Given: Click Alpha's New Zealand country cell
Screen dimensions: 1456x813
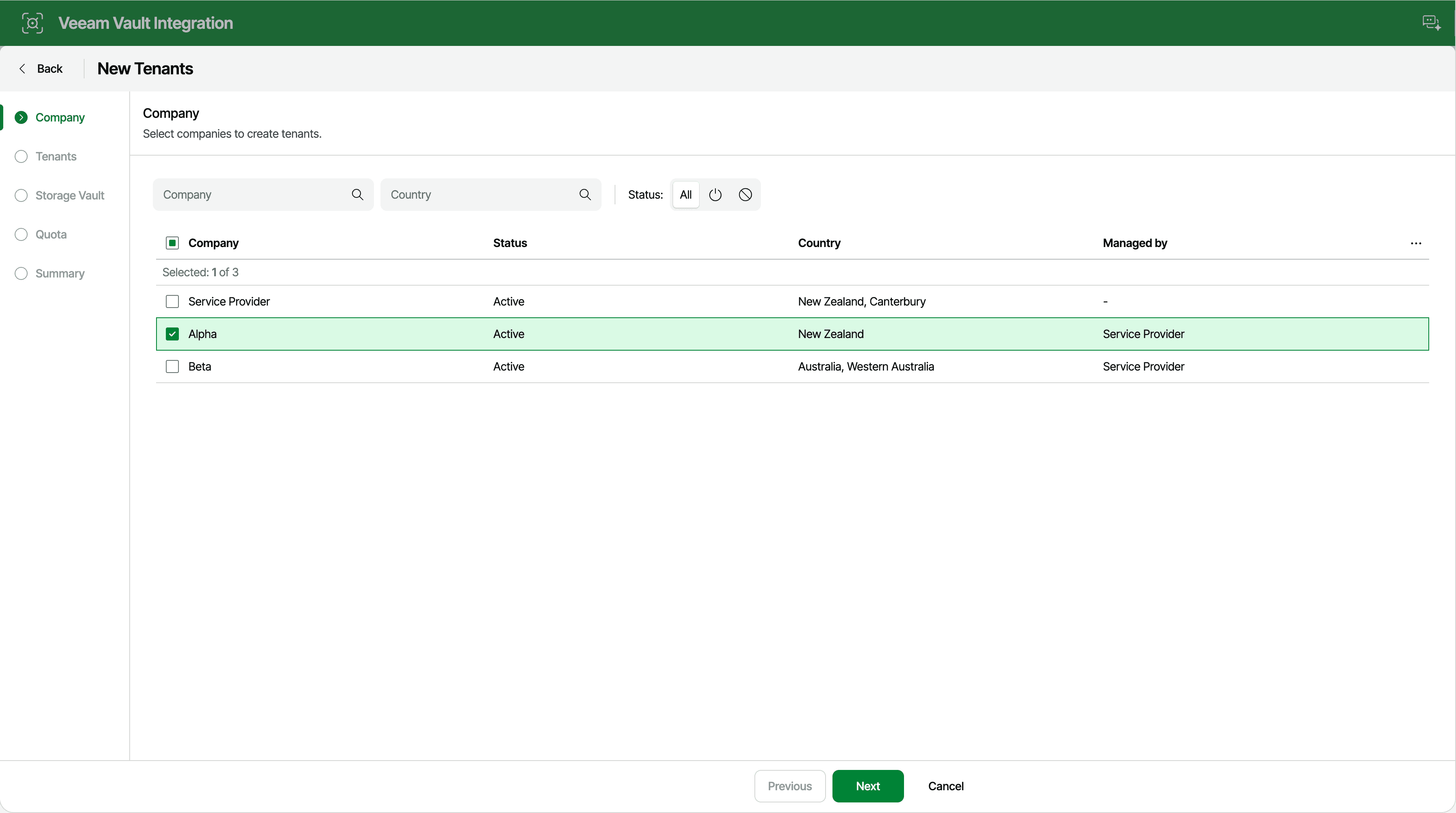Looking at the screenshot, I should (x=831, y=334).
